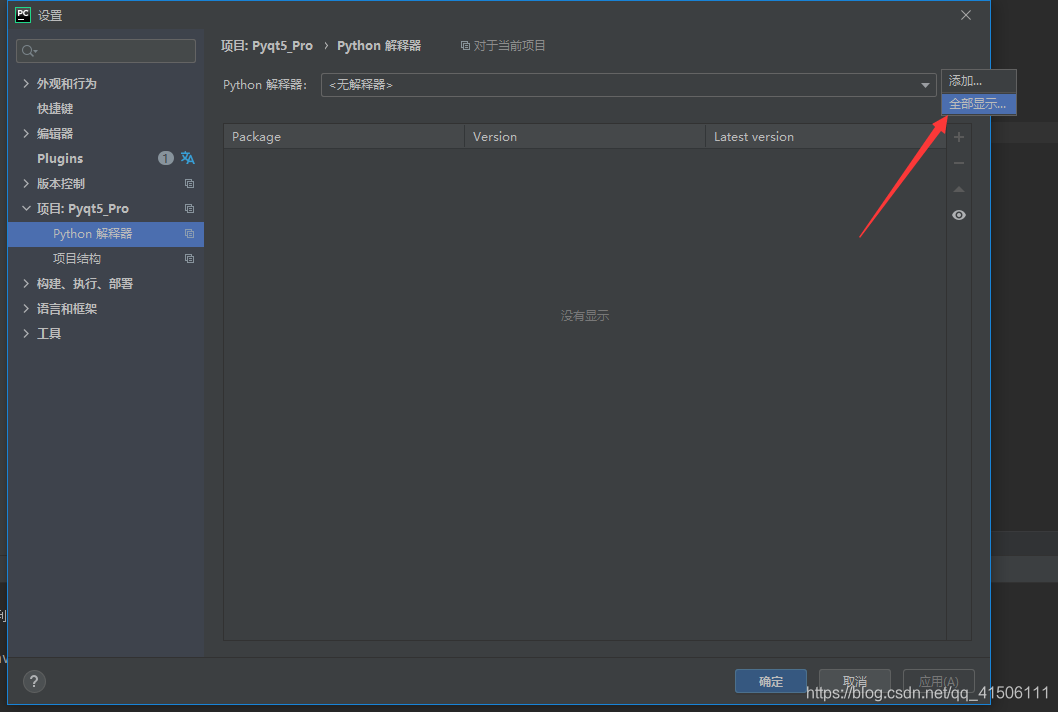Open the 快捷键 settings page
Screen dimensions: 1058x712
coord(55,108)
